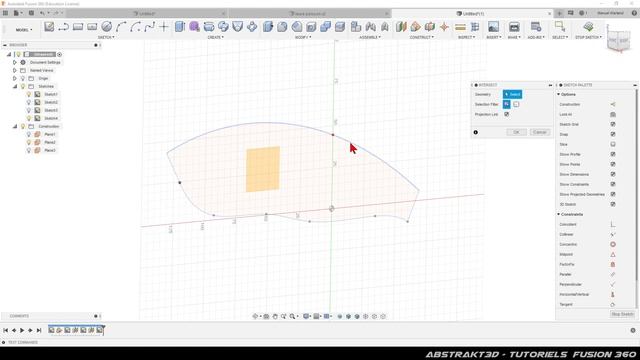Click the Tangent constraint icon
Image resolution: width=640 pixels, height=360 pixels.
pos(613,304)
